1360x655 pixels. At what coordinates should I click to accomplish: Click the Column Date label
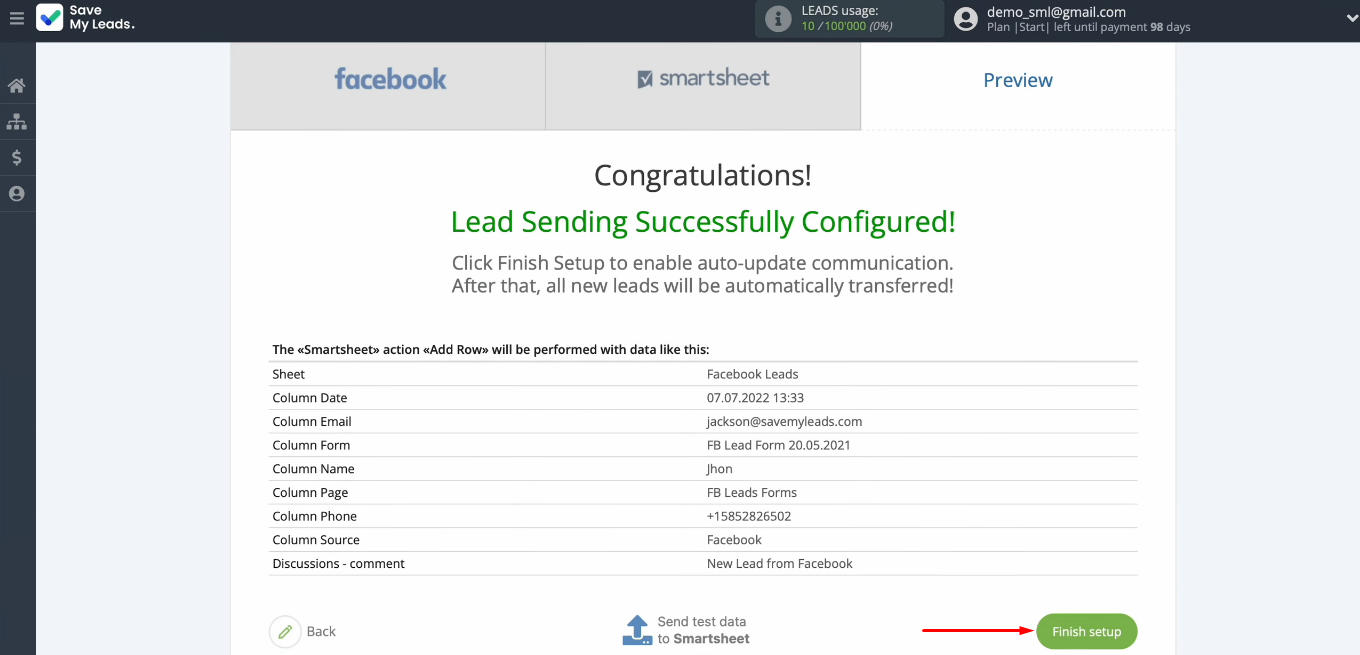(x=309, y=398)
